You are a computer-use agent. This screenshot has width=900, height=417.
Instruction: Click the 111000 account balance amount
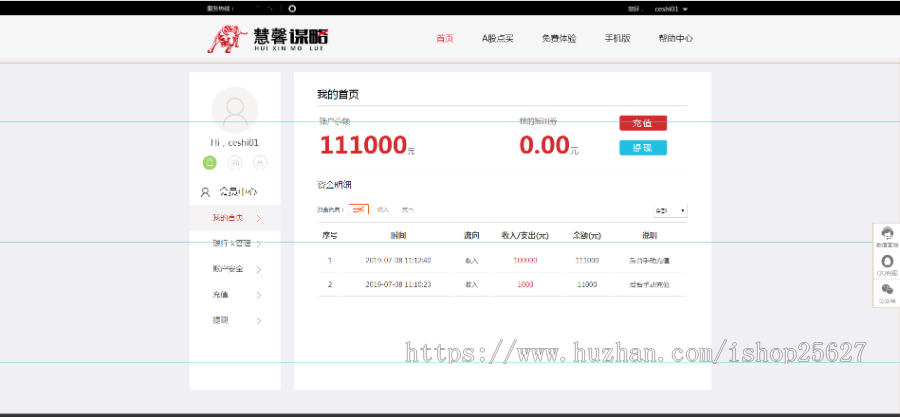pos(363,145)
